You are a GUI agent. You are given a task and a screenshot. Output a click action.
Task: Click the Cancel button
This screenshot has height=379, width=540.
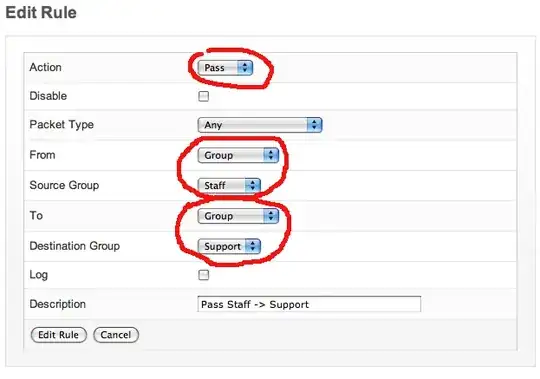point(116,335)
